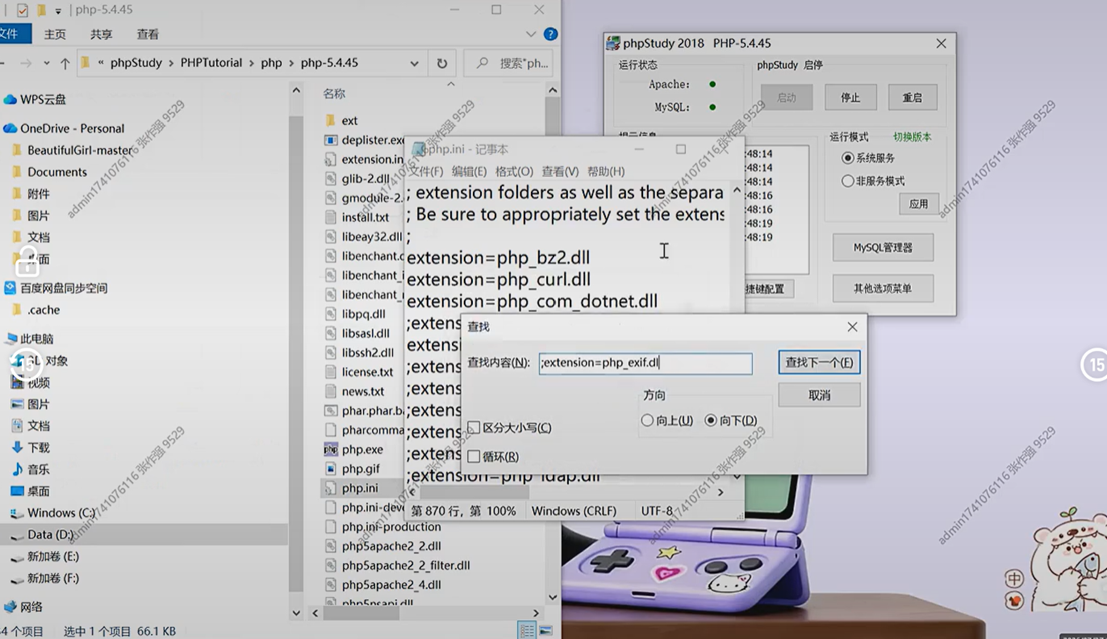Viewport: 1107px width, 639px height.
Task: Click 取消 in the find dialog
Action: pos(819,395)
